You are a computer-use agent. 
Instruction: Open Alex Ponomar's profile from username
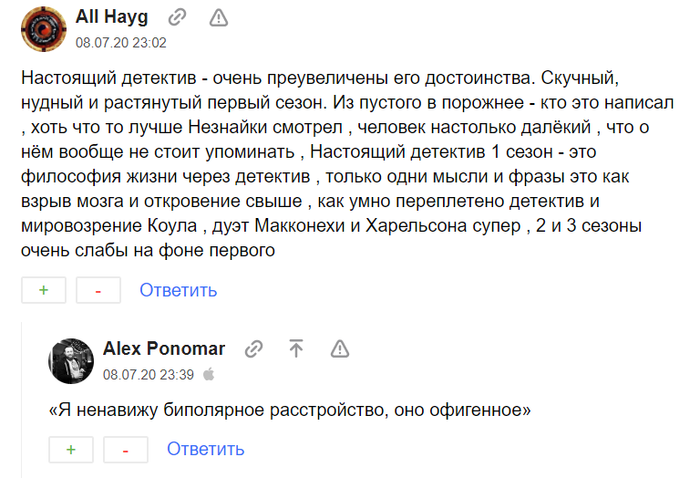(164, 348)
